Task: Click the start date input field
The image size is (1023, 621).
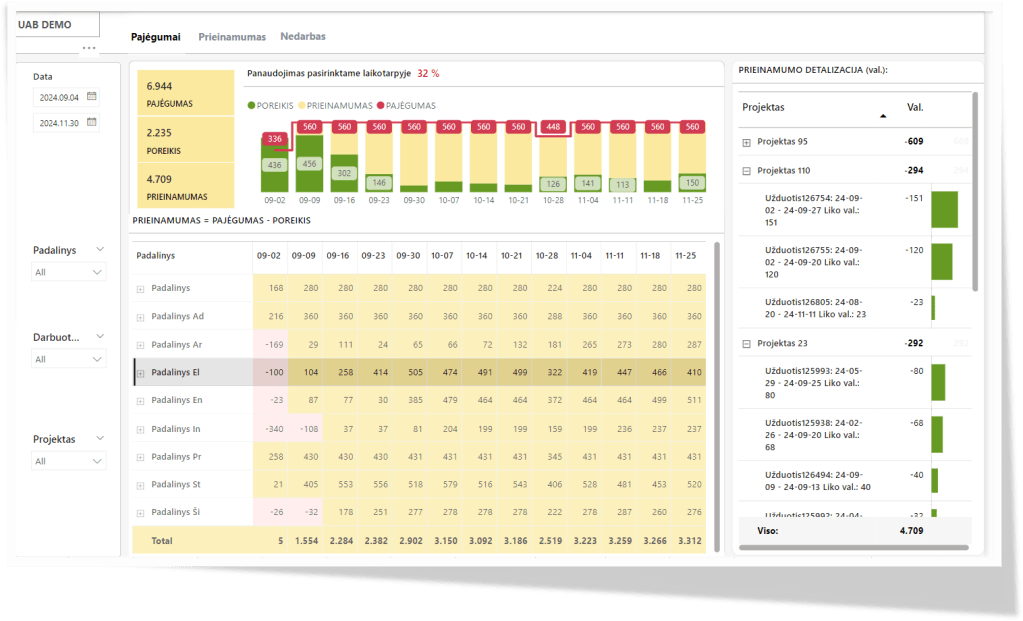Action: [x=58, y=97]
